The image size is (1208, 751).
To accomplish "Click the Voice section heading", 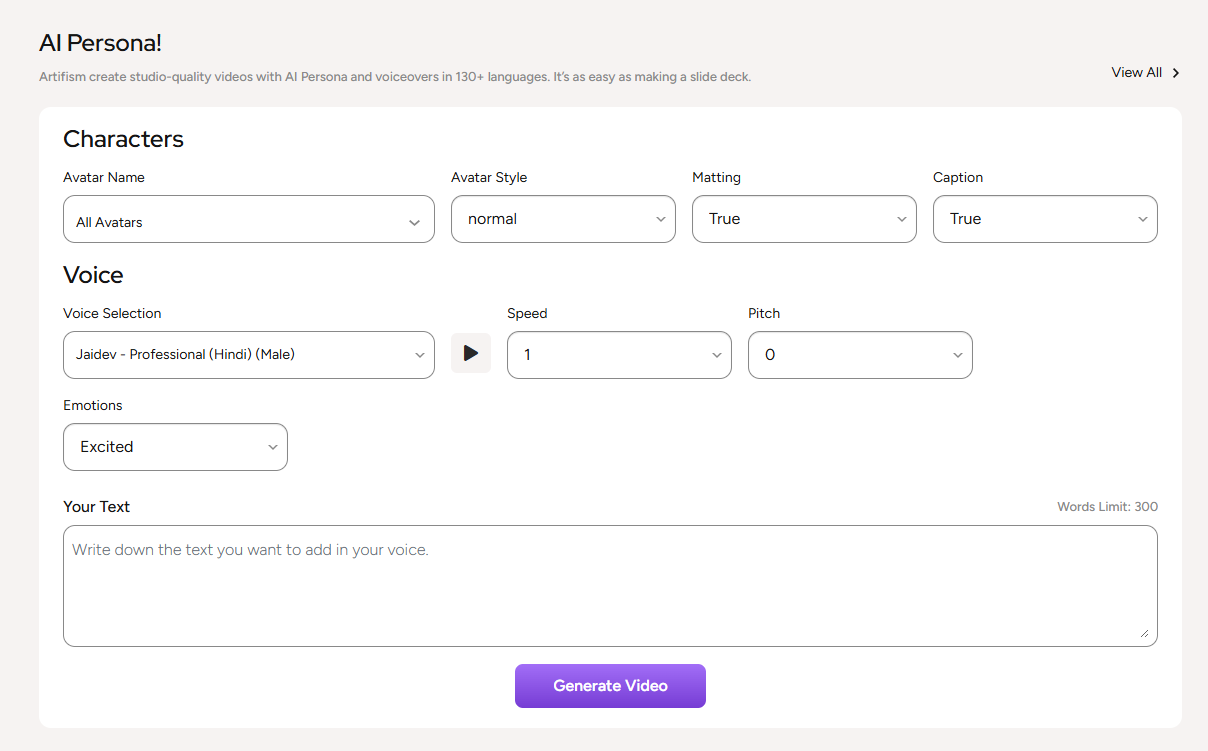I will [x=93, y=275].
